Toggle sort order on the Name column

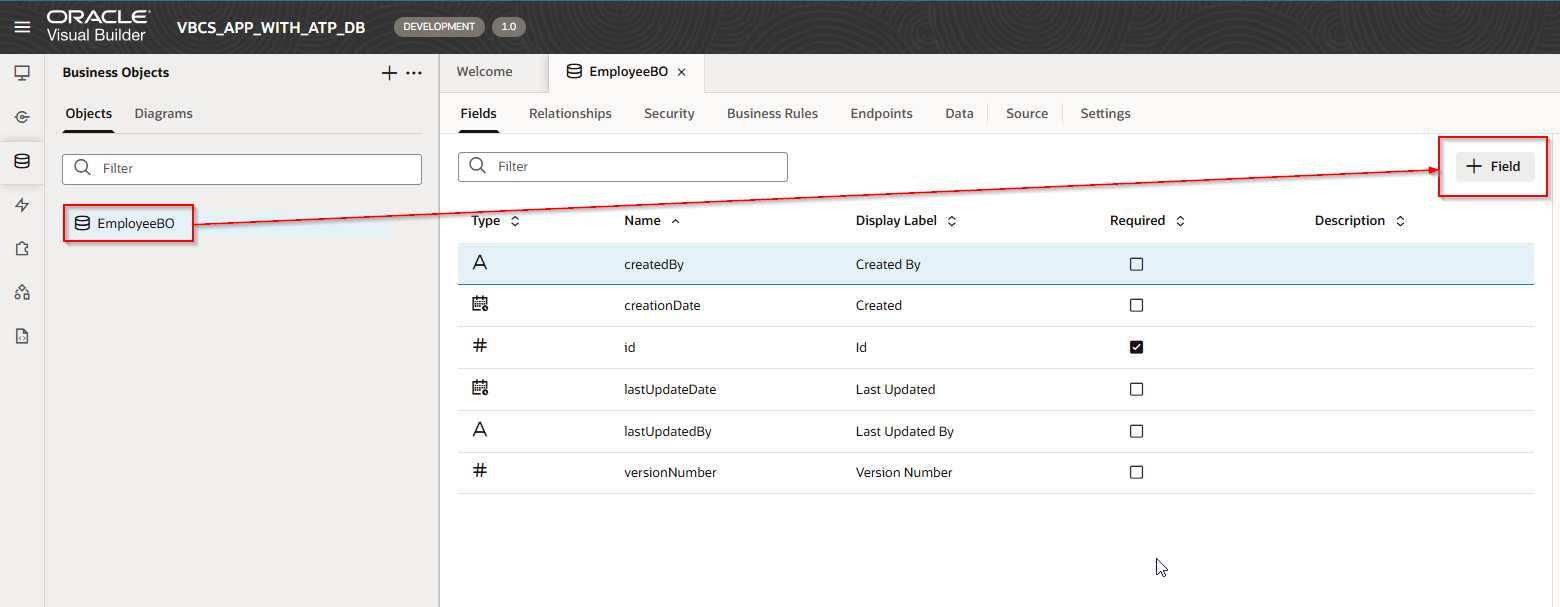click(x=651, y=221)
